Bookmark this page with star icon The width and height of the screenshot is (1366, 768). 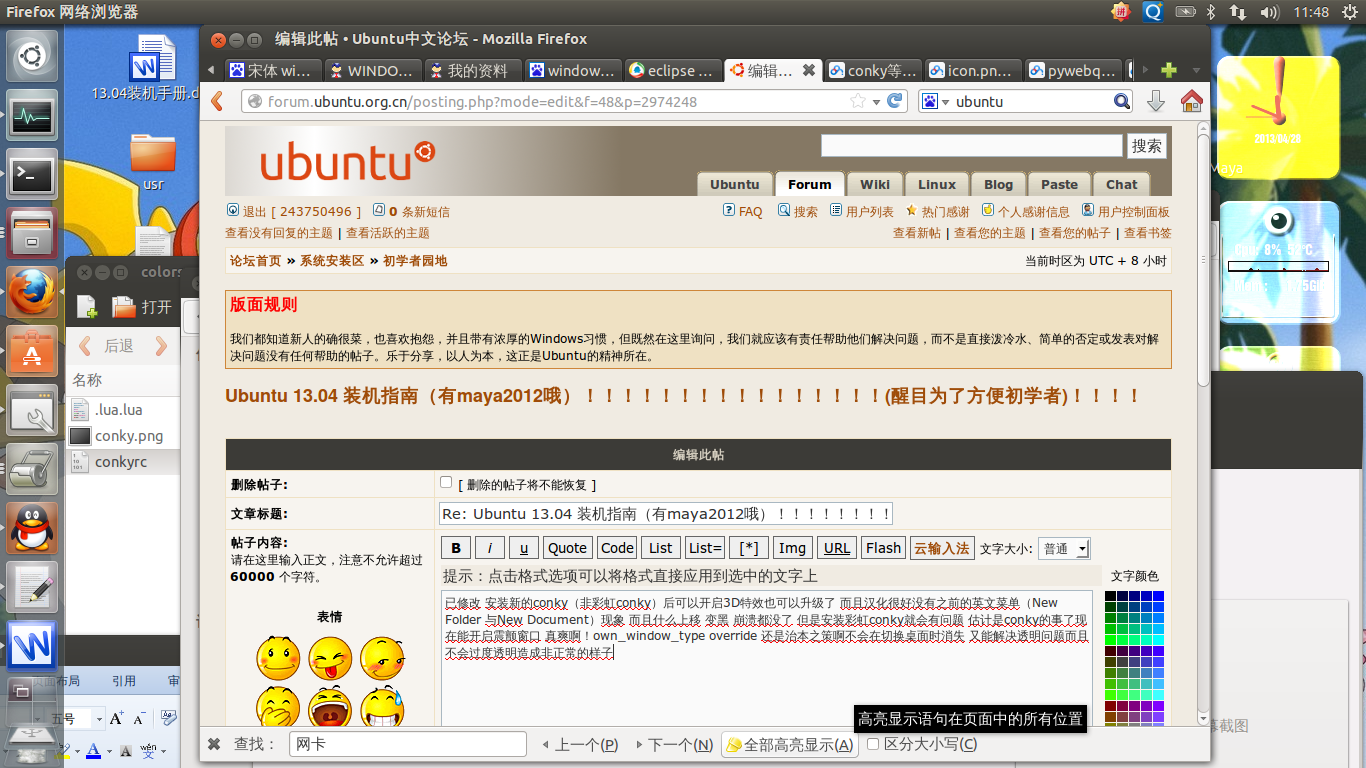pyautogui.click(x=858, y=101)
